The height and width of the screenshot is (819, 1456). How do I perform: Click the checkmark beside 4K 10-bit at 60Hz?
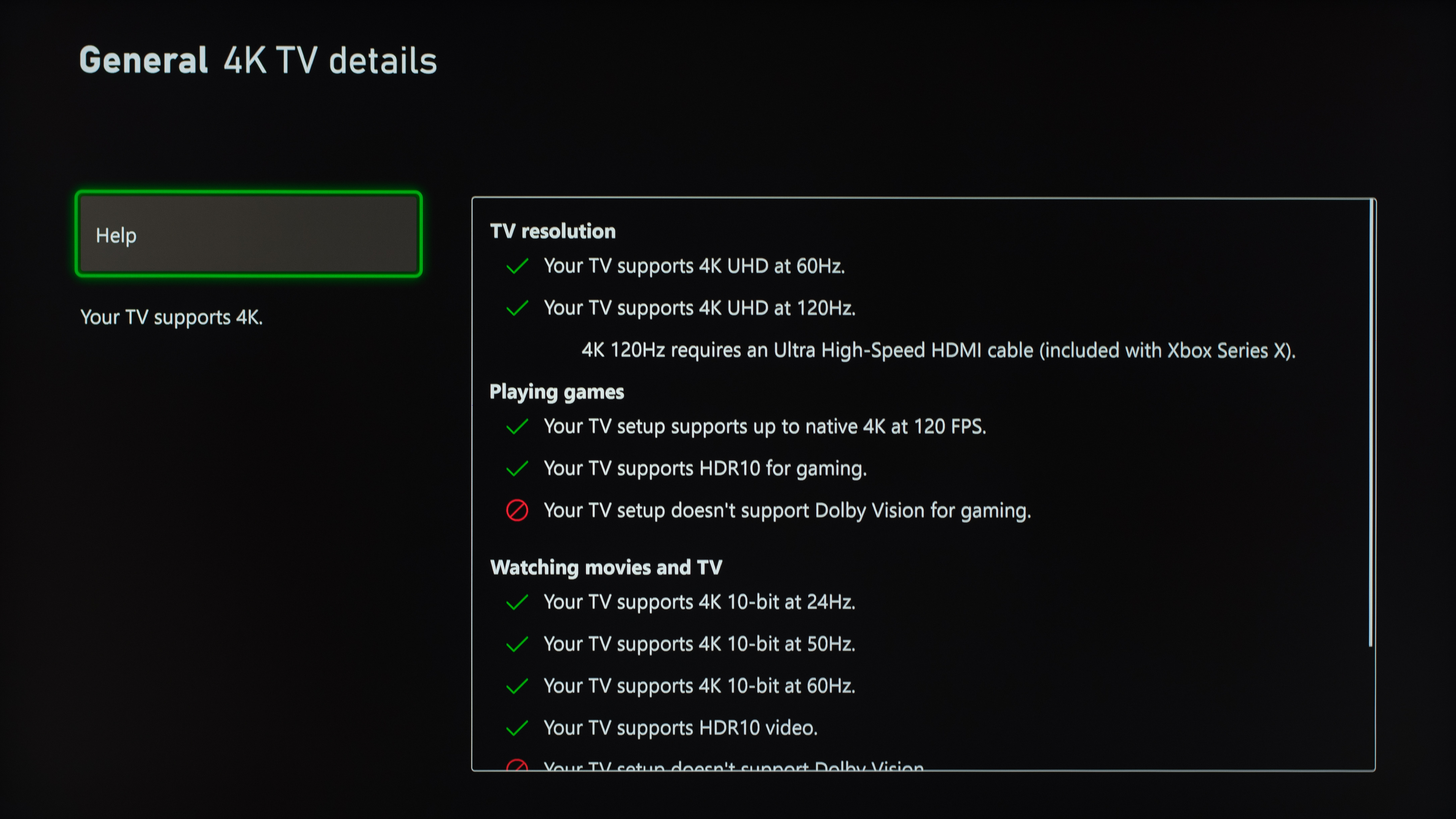[517, 686]
